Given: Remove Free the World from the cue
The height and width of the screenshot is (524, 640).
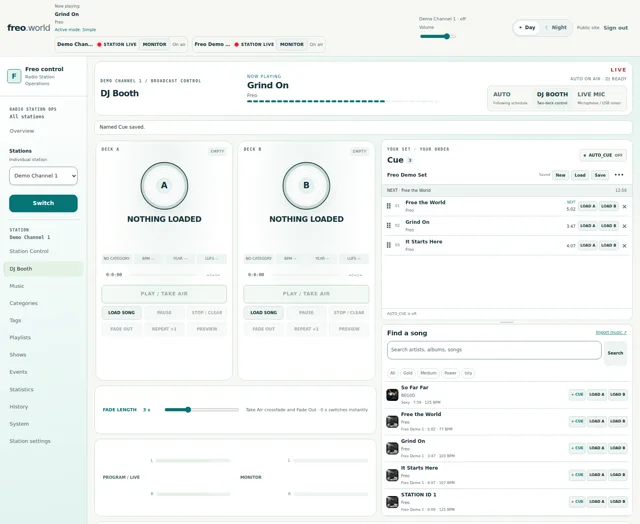Looking at the screenshot, I should (x=624, y=206).
